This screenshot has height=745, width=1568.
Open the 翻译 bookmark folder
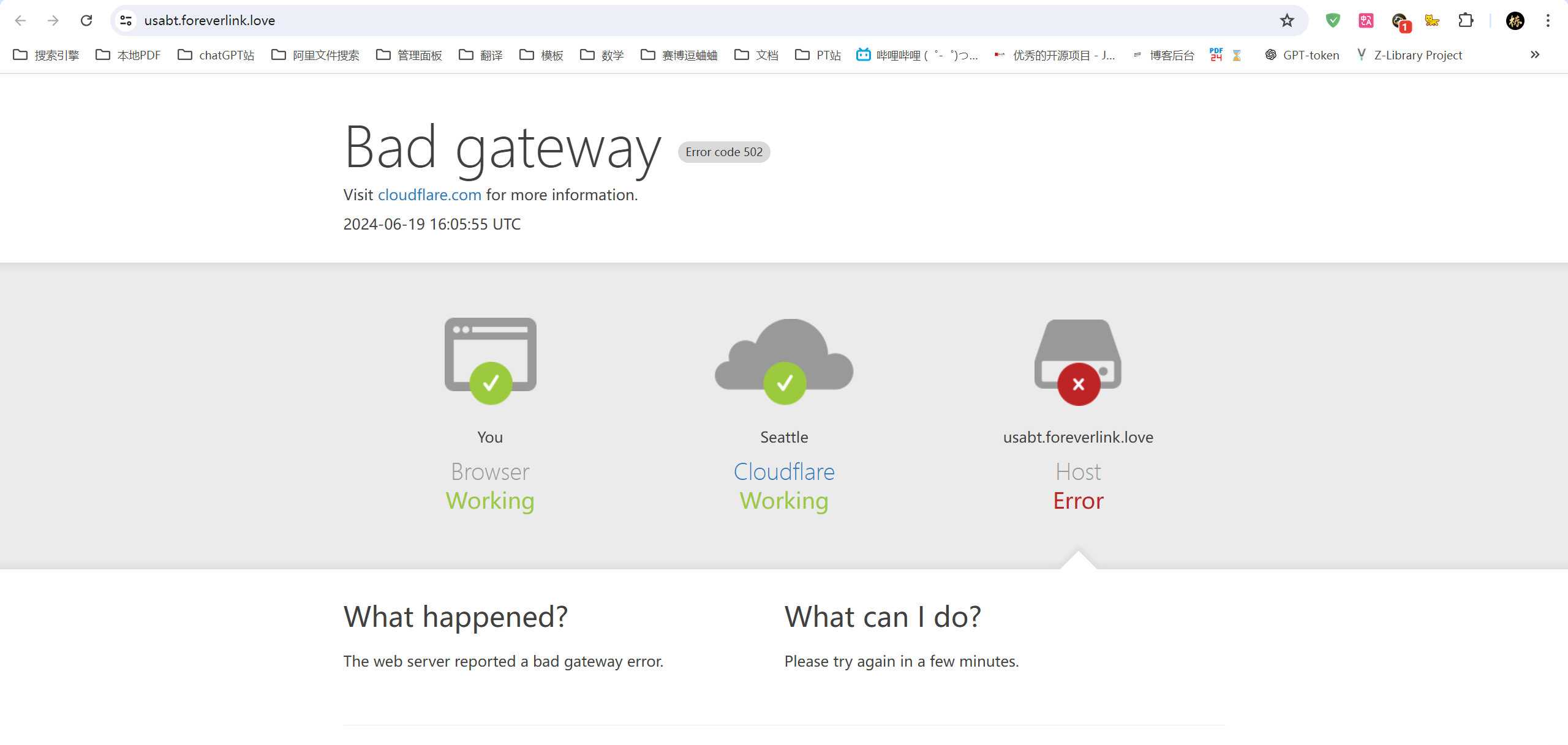click(481, 55)
